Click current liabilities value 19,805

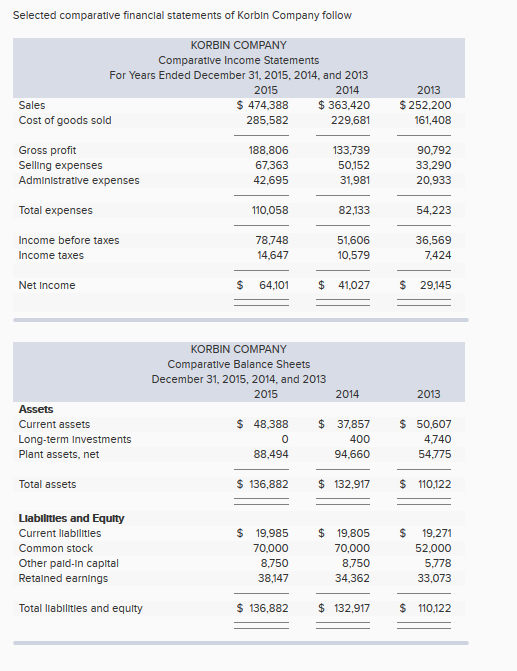point(354,533)
